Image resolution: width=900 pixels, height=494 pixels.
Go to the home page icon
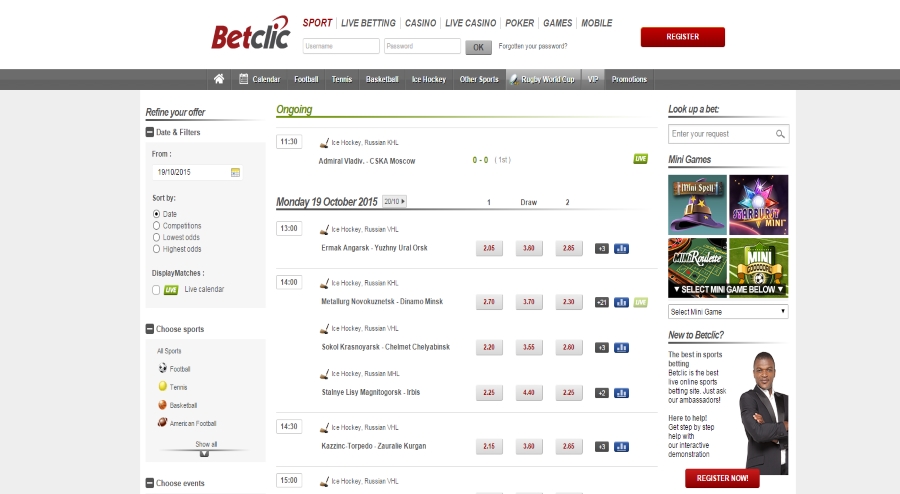click(219, 79)
